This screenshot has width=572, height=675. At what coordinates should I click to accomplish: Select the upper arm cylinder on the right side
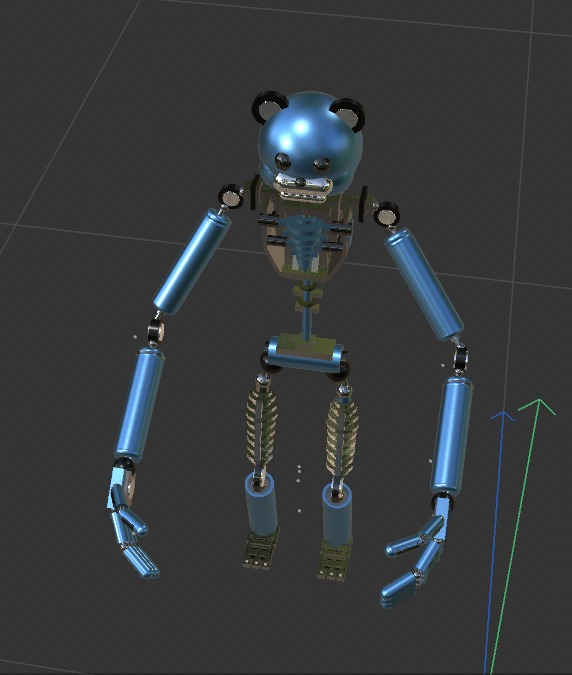point(424,284)
